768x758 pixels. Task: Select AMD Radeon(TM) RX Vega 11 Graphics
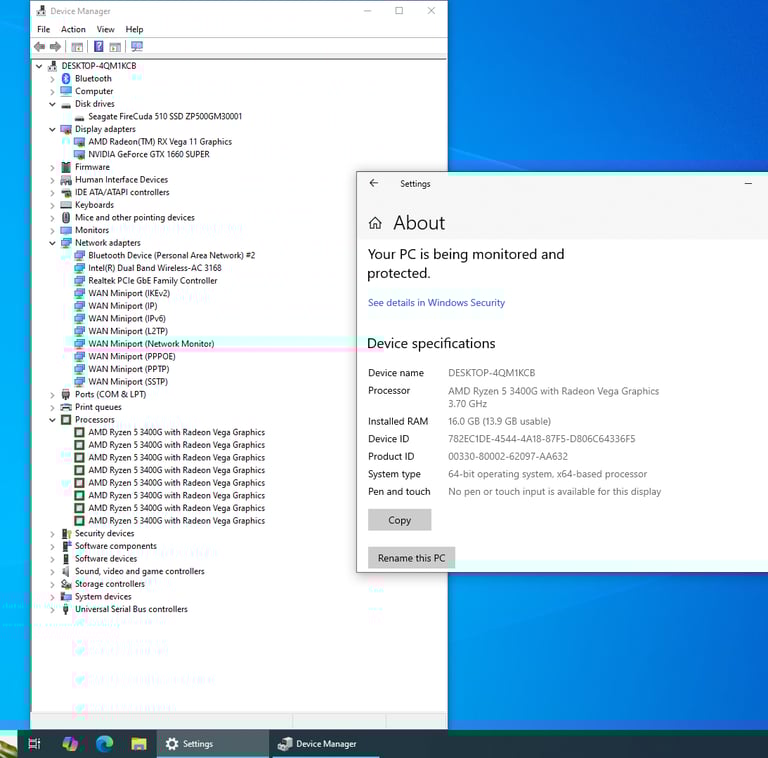pos(160,142)
